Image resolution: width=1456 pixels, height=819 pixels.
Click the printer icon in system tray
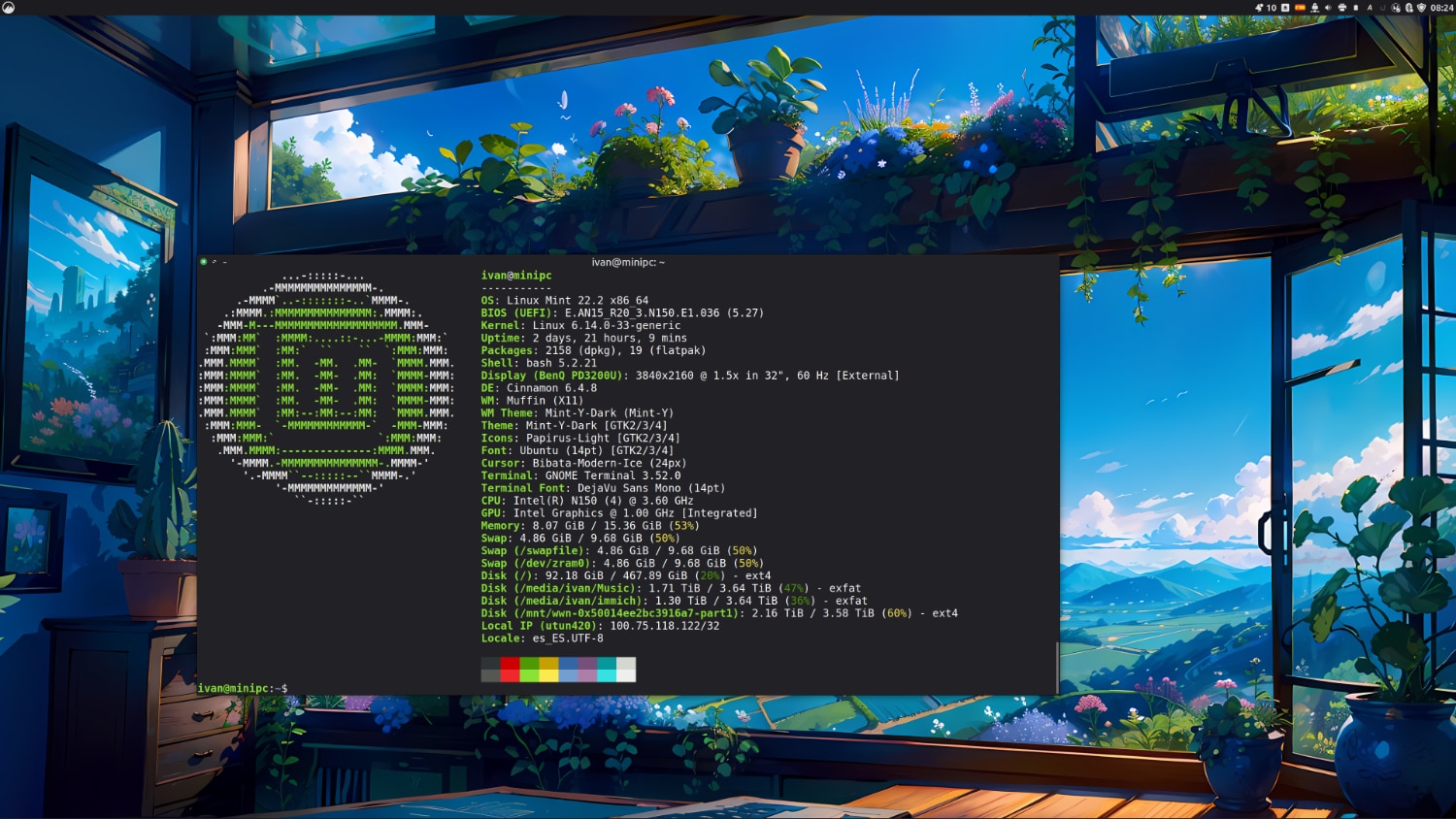click(x=1342, y=8)
